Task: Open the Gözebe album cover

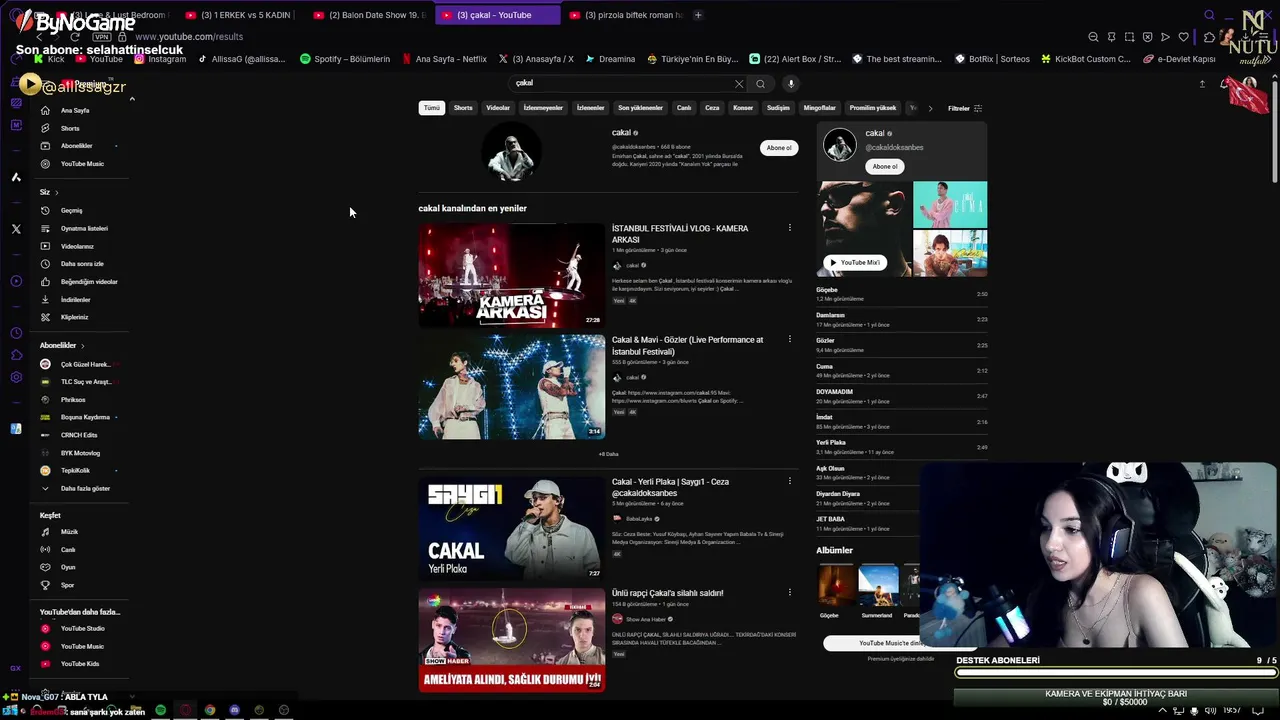Action: pyautogui.click(x=836, y=585)
